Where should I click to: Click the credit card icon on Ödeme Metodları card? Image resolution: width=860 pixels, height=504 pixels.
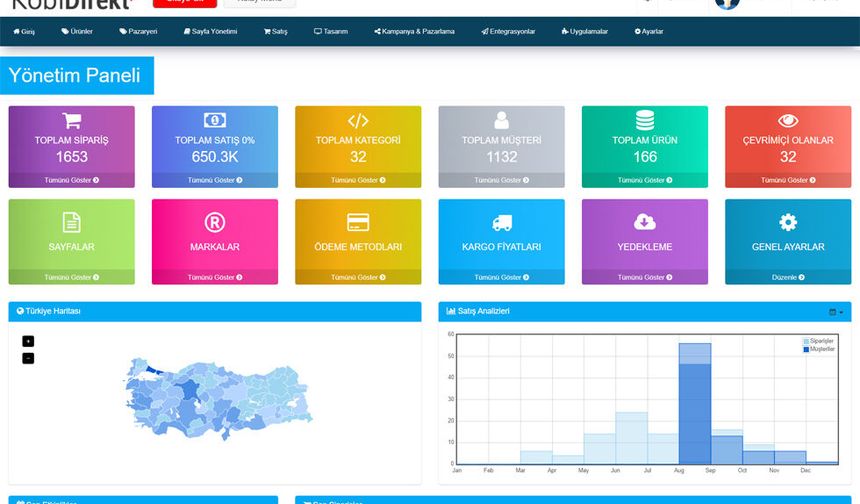(x=358, y=222)
